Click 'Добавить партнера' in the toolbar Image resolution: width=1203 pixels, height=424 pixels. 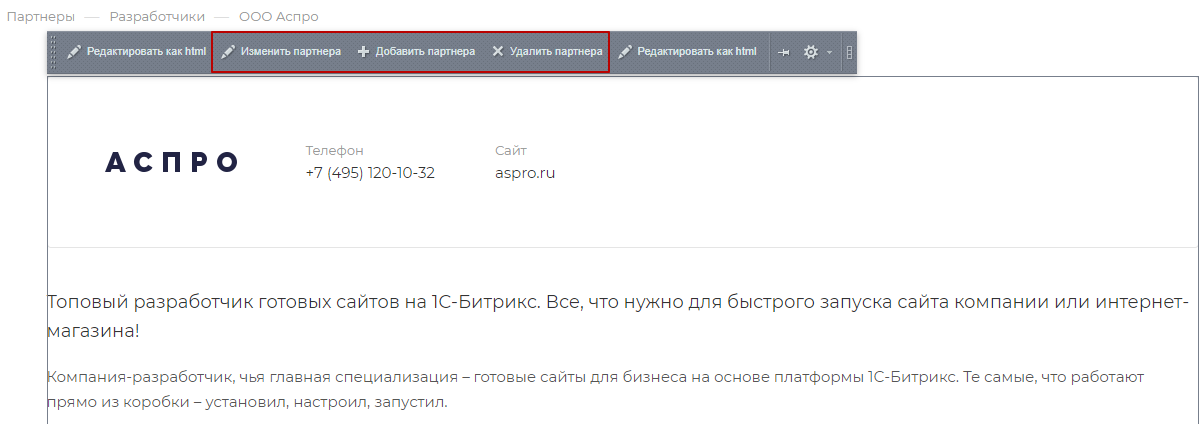coord(416,52)
